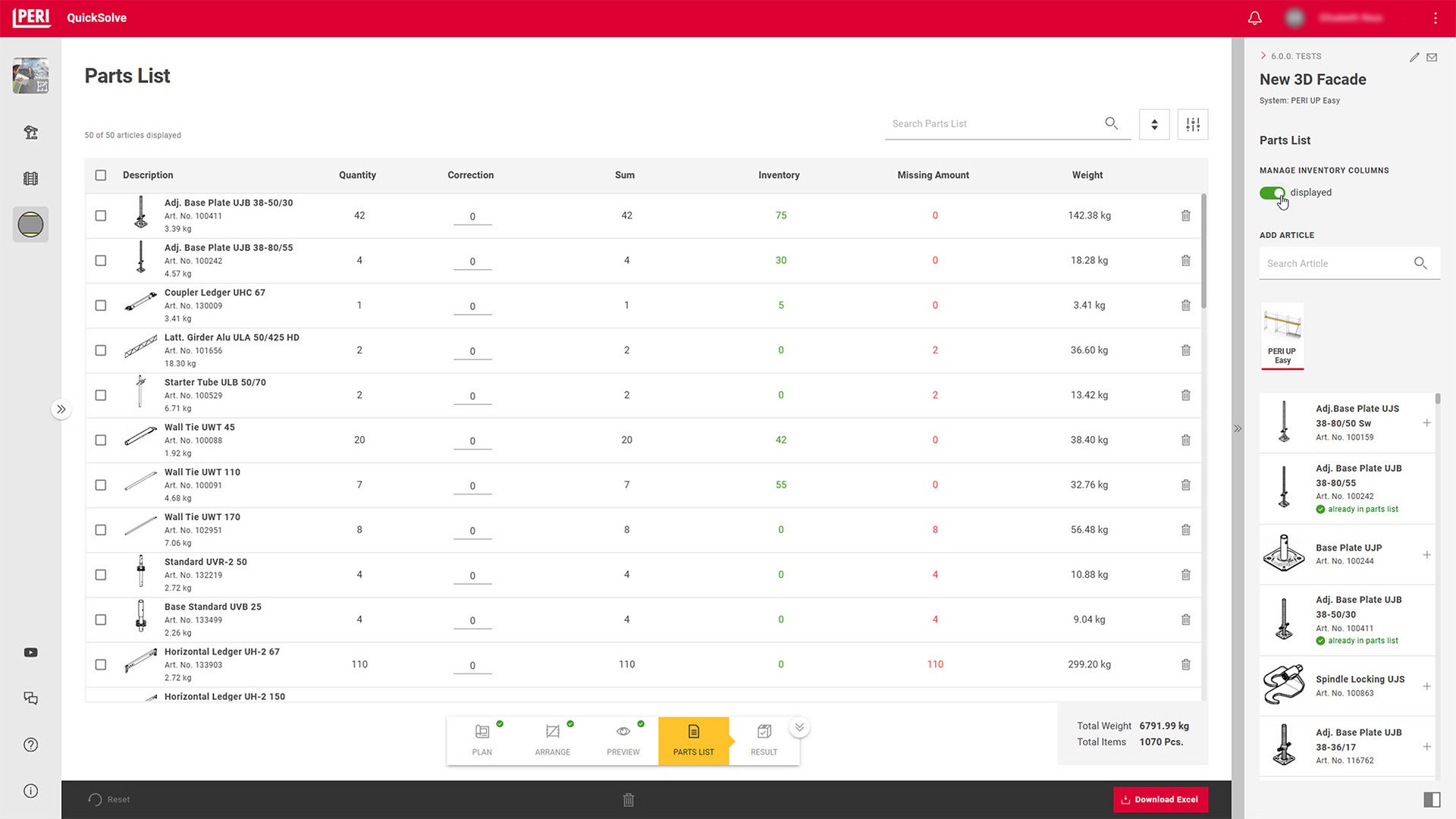Click the Download Excel button
The width and height of the screenshot is (1456, 819).
(x=1160, y=799)
